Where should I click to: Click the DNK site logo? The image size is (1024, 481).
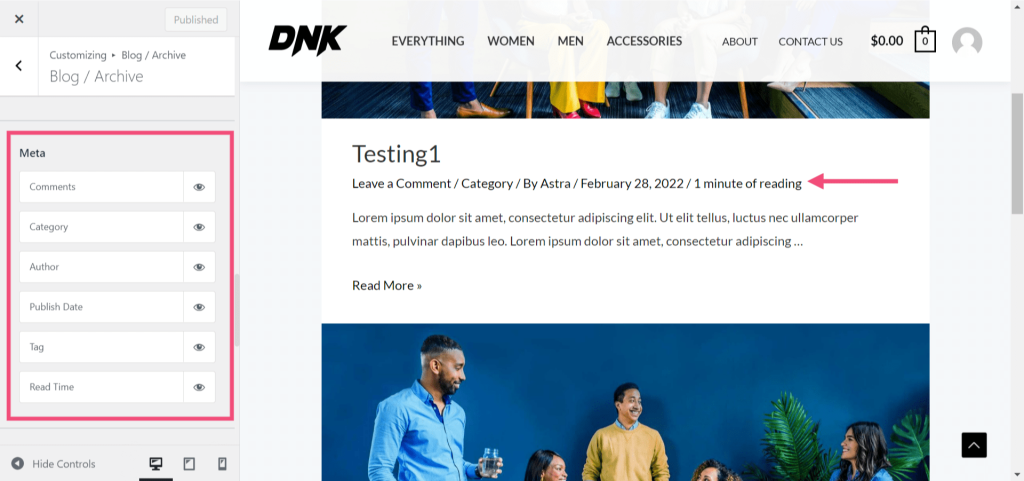coord(307,40)
